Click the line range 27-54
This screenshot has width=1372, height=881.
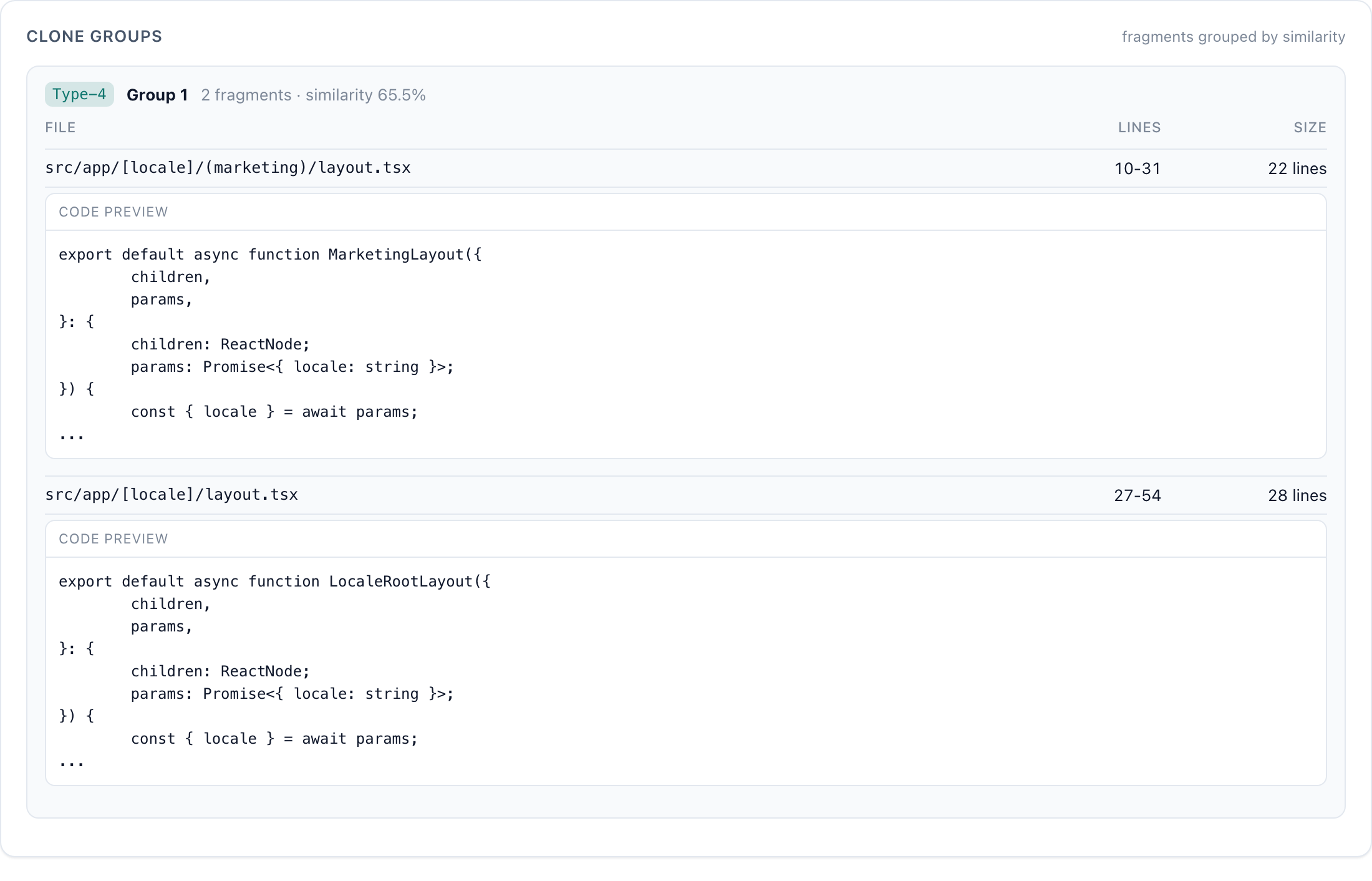(1138, 495)
